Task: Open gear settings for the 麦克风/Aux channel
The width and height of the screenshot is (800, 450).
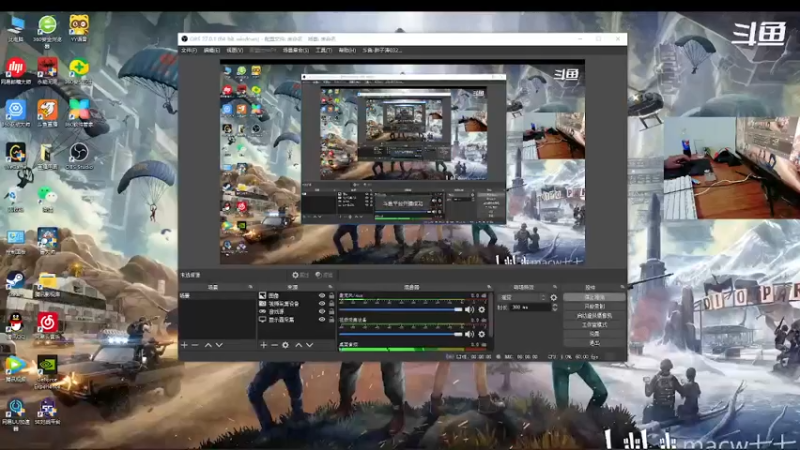Action: [x=482, y=310]
